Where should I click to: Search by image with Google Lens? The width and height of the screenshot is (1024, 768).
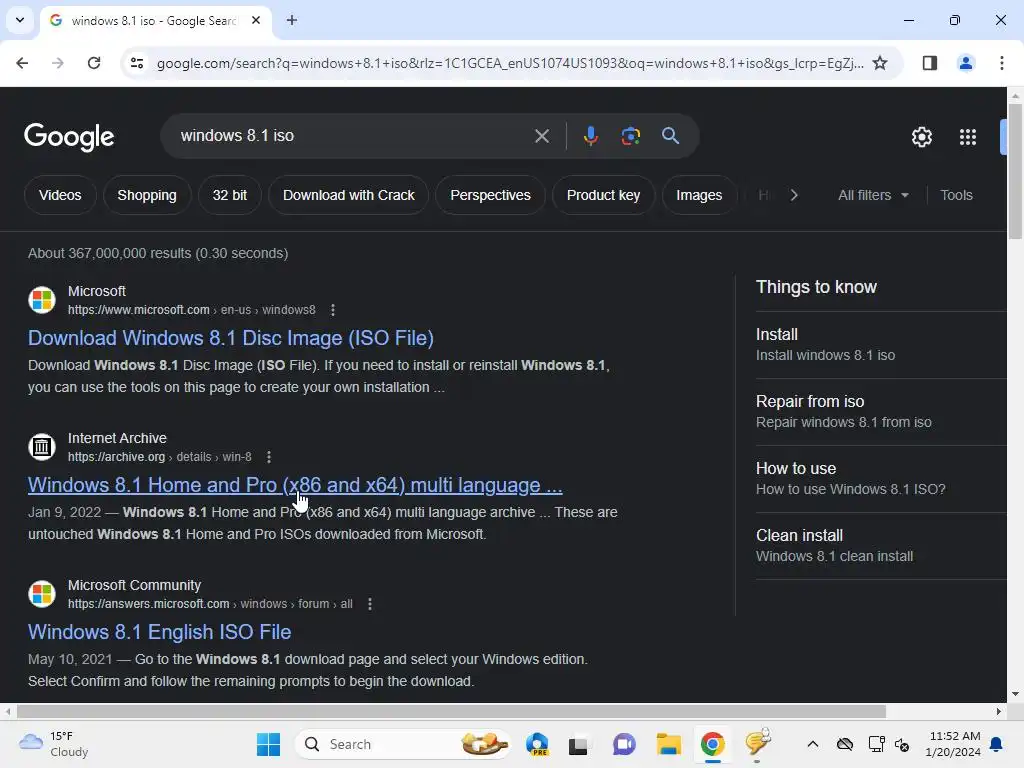[630, 136]
